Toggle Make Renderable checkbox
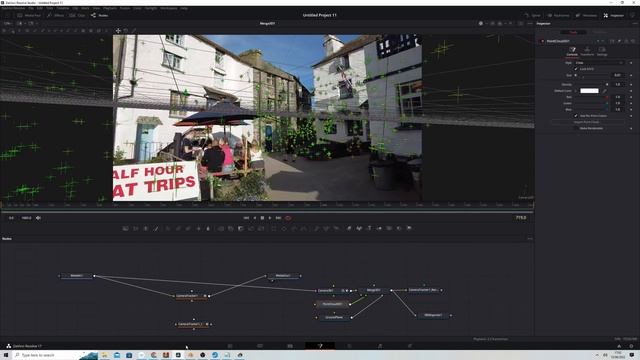 (x=576, y=128)
